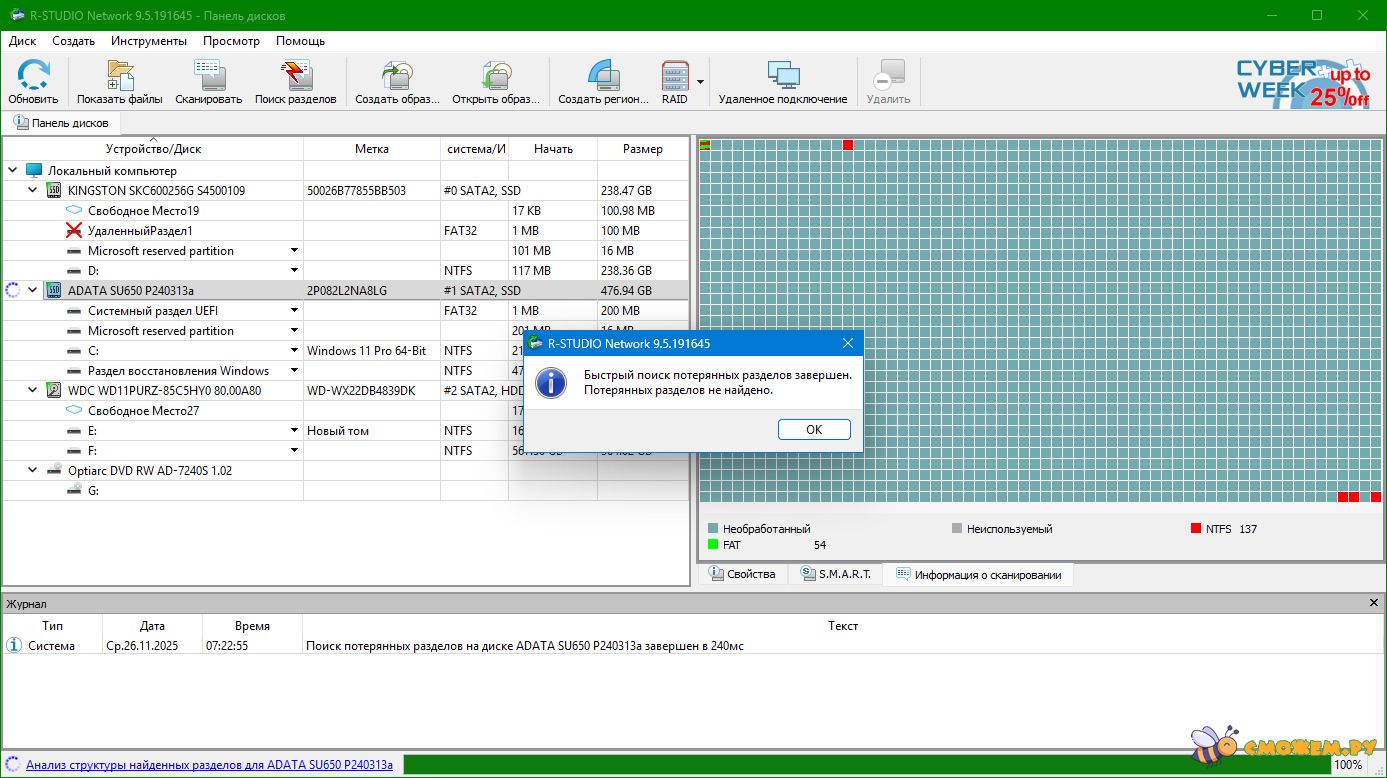Click Открыть образ toolbar icon

tap(495, 77)
